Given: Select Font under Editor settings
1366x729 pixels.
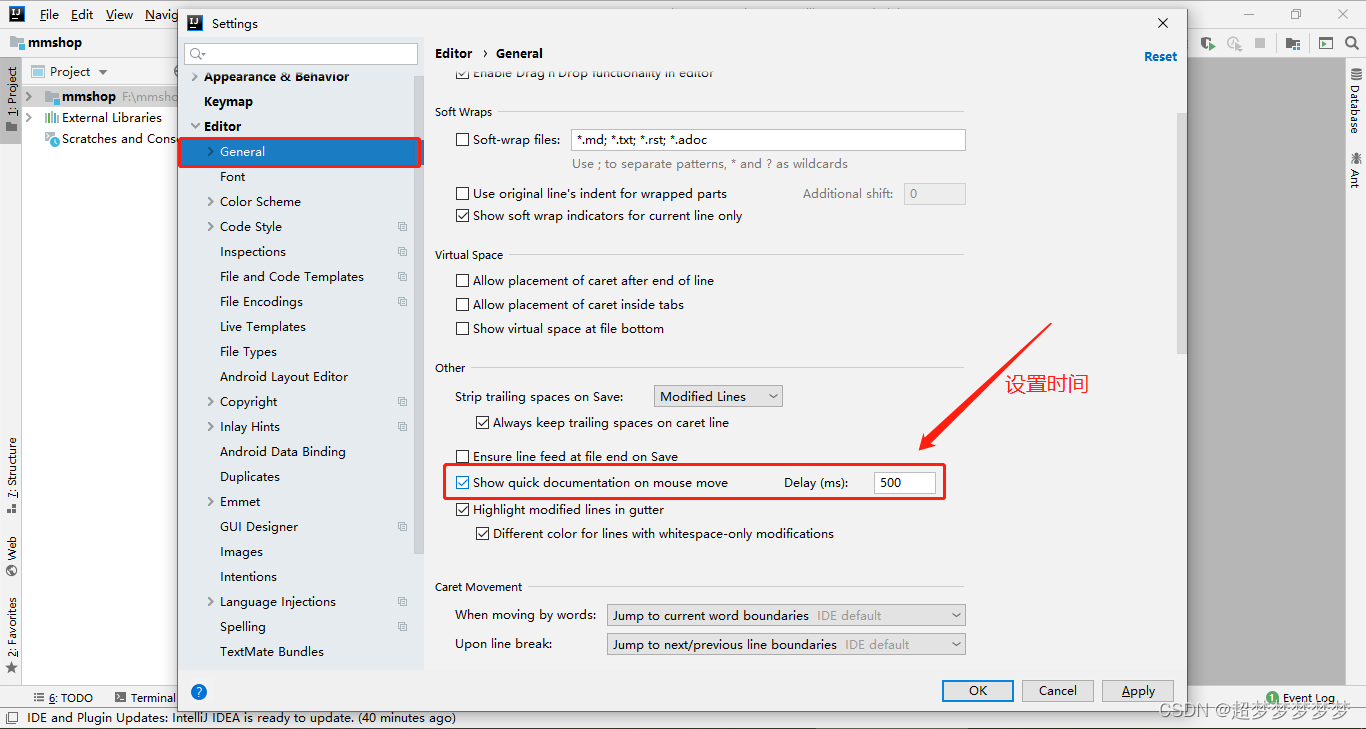Looking at the screenshot, I should [x=233, y=177].
